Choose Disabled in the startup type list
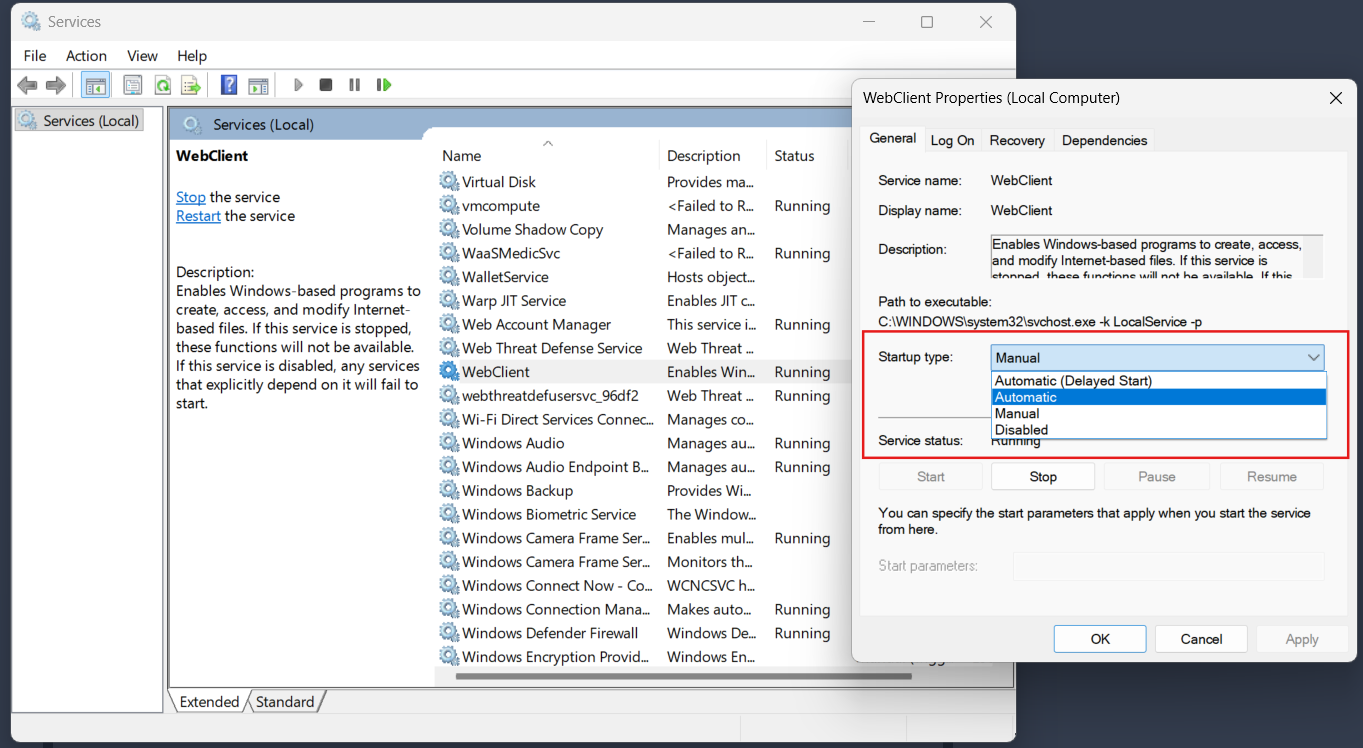 coord(1159,430)
